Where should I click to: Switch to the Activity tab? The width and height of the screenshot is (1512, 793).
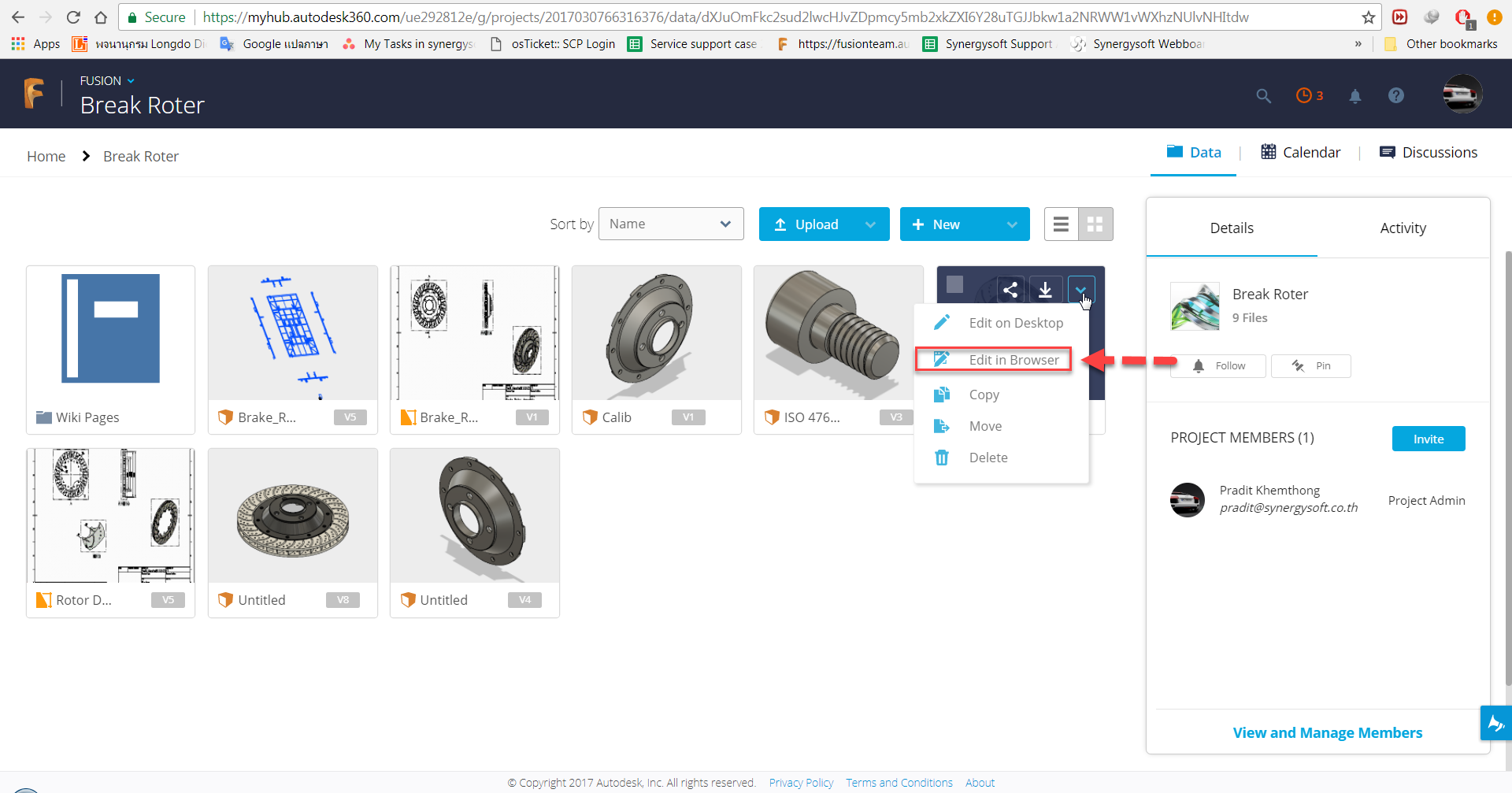(1403, 228)
